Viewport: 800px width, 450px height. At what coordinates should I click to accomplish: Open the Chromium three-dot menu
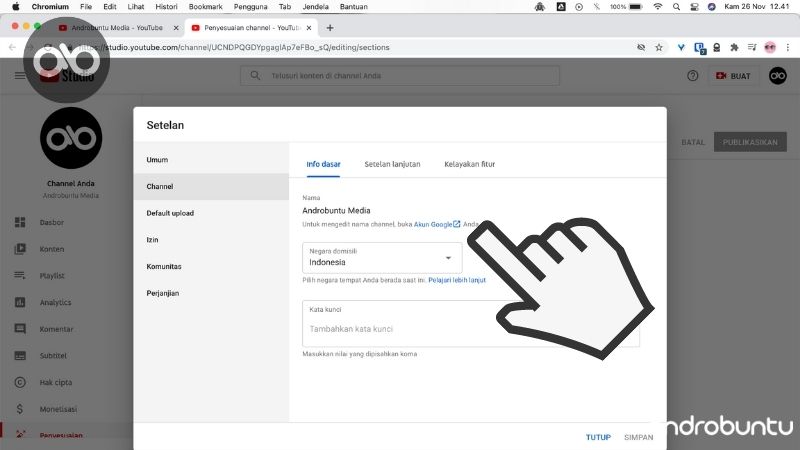coord(788,47)
